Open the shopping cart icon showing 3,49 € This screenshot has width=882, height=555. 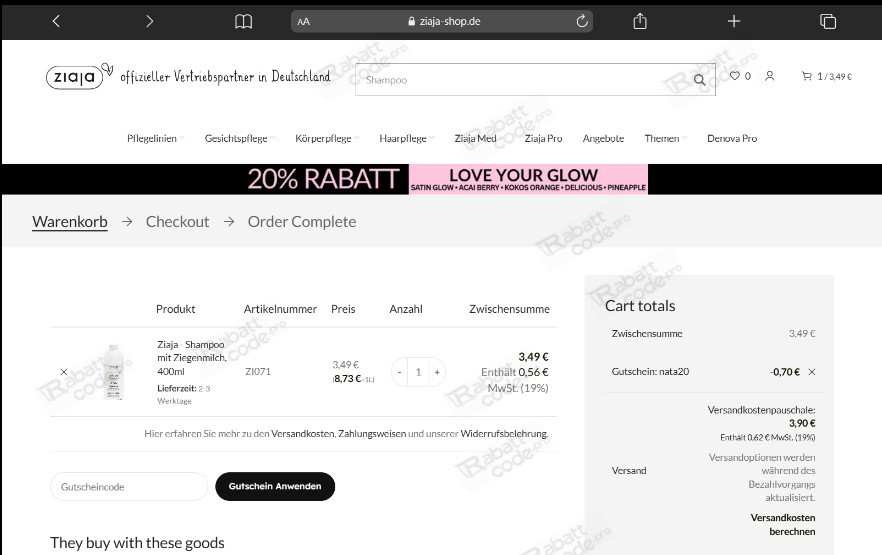[x=826, y=76]
